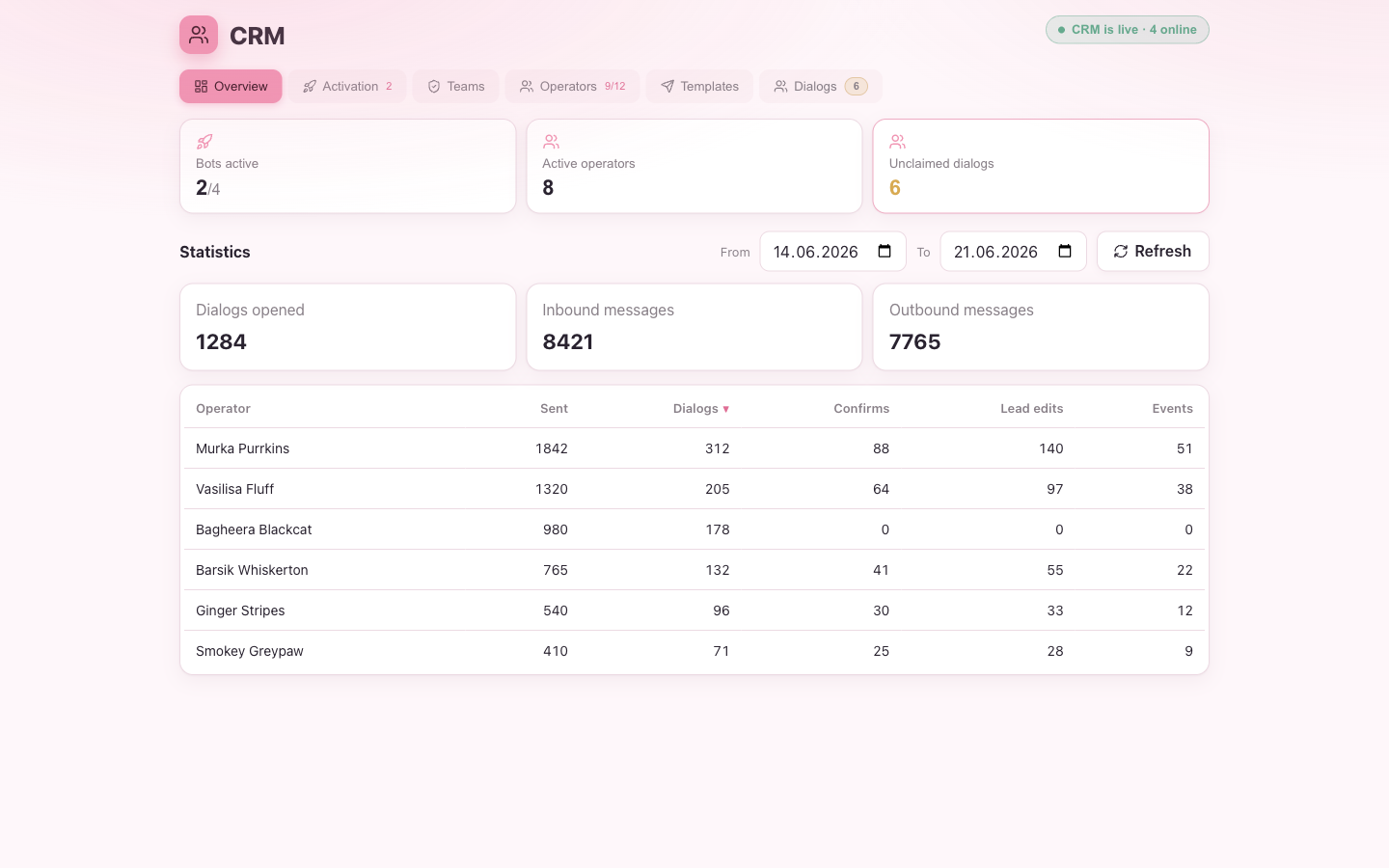Click the refresh arrows icon
Viewport: 1389px width, 868px height.
point(1121,252)
